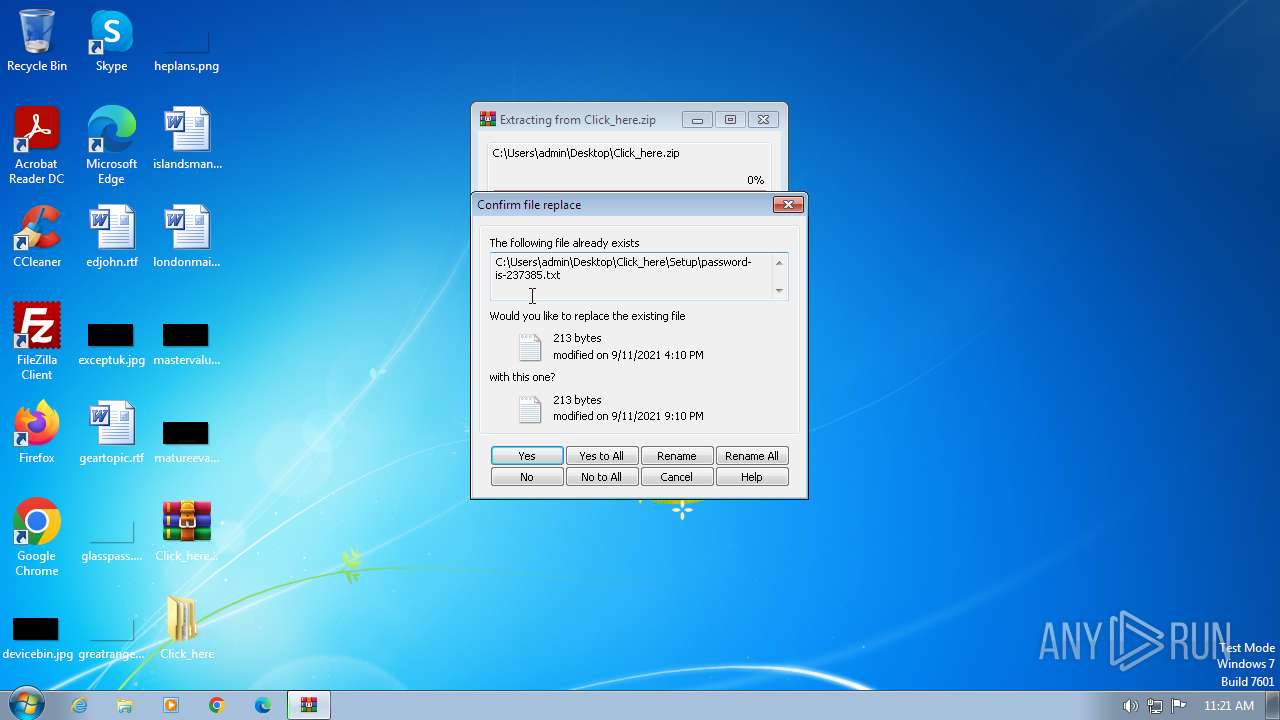The image size is (1280, 720).
Task: Open the Recycle Bin desktop icon
Action: (x=37, y=40)
